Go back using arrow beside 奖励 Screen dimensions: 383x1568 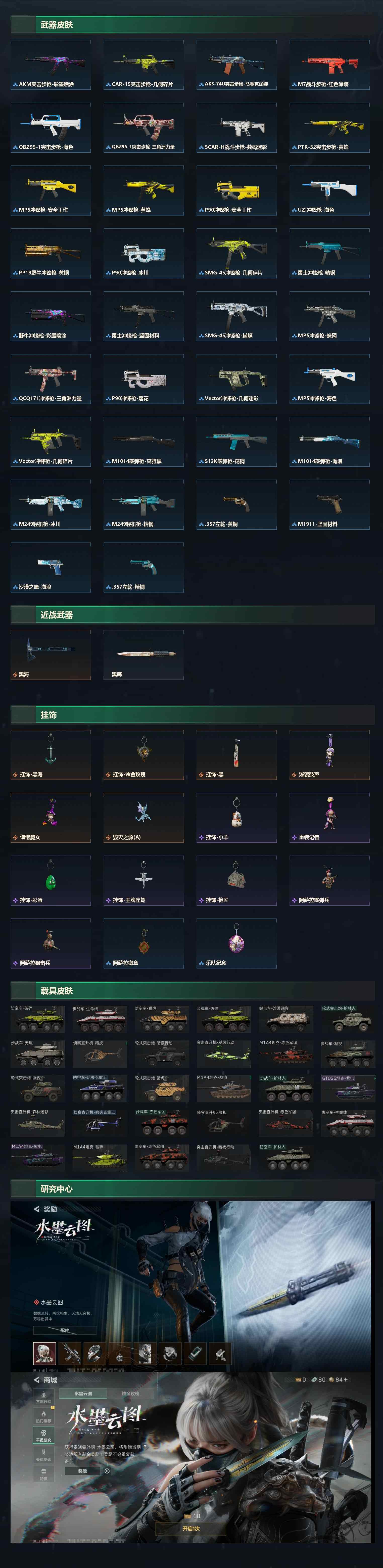(x=36, y=1209)
